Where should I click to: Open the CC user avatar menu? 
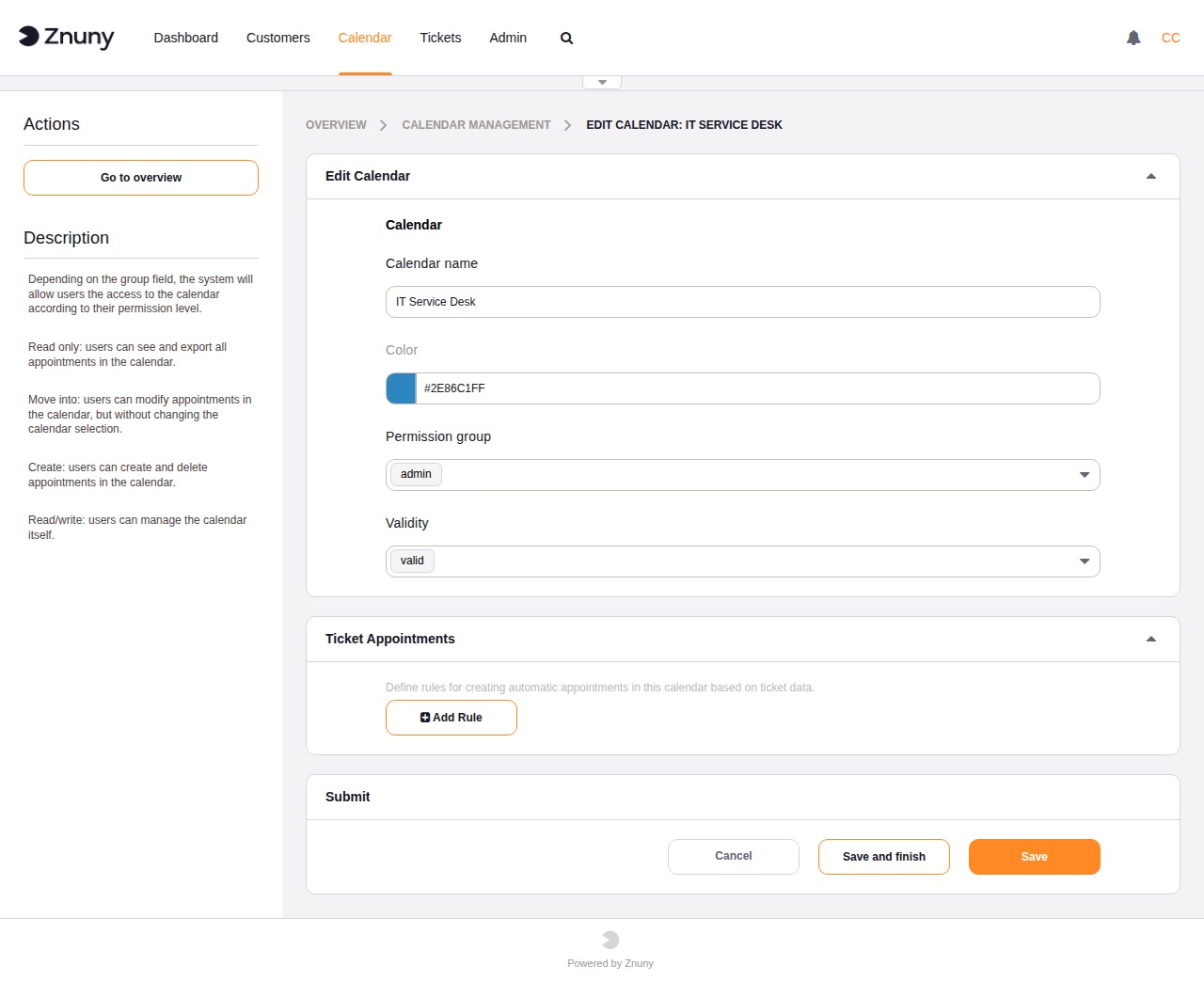tap(1170, 38)
